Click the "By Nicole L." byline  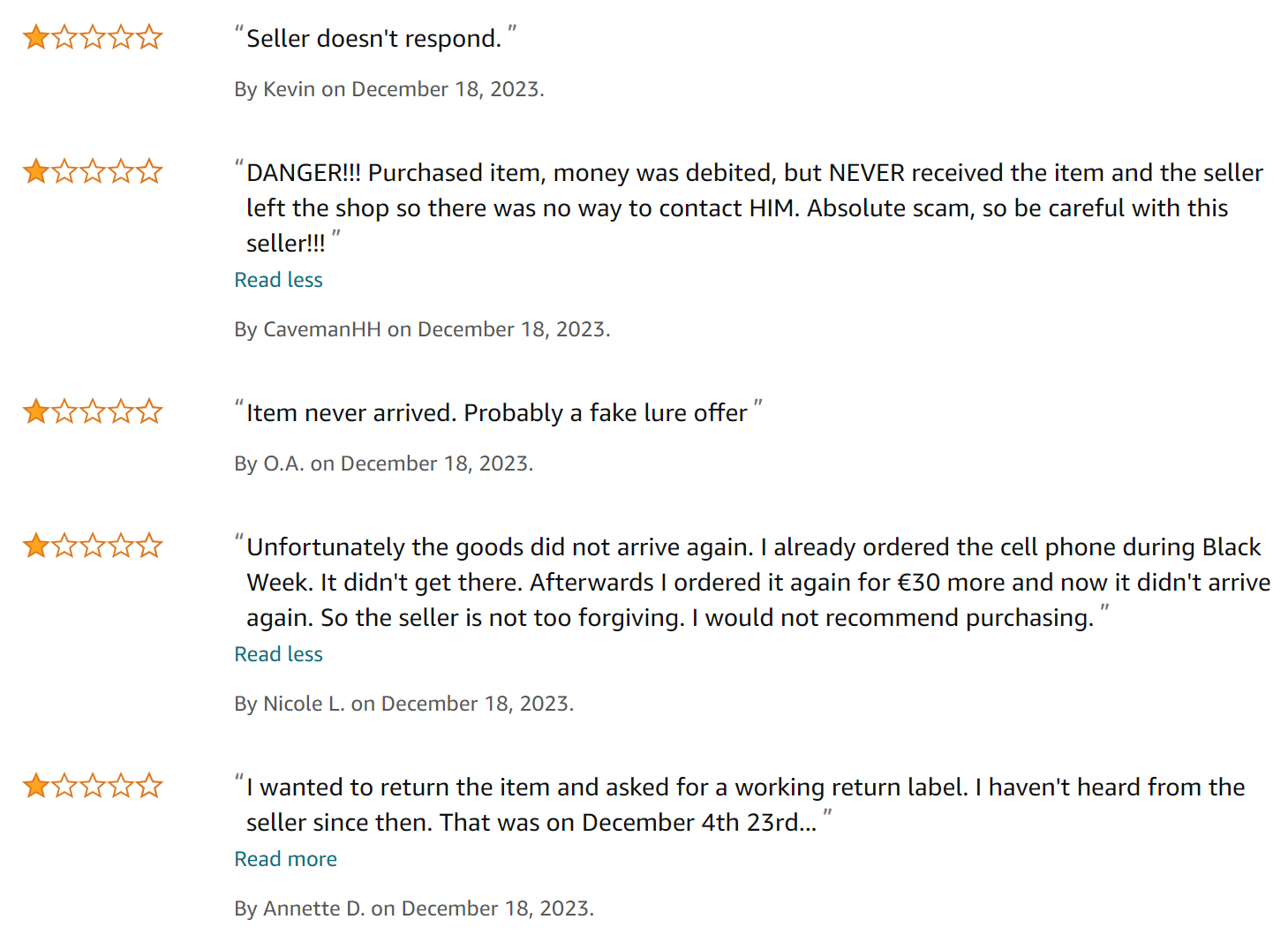[x=403, y=704]
